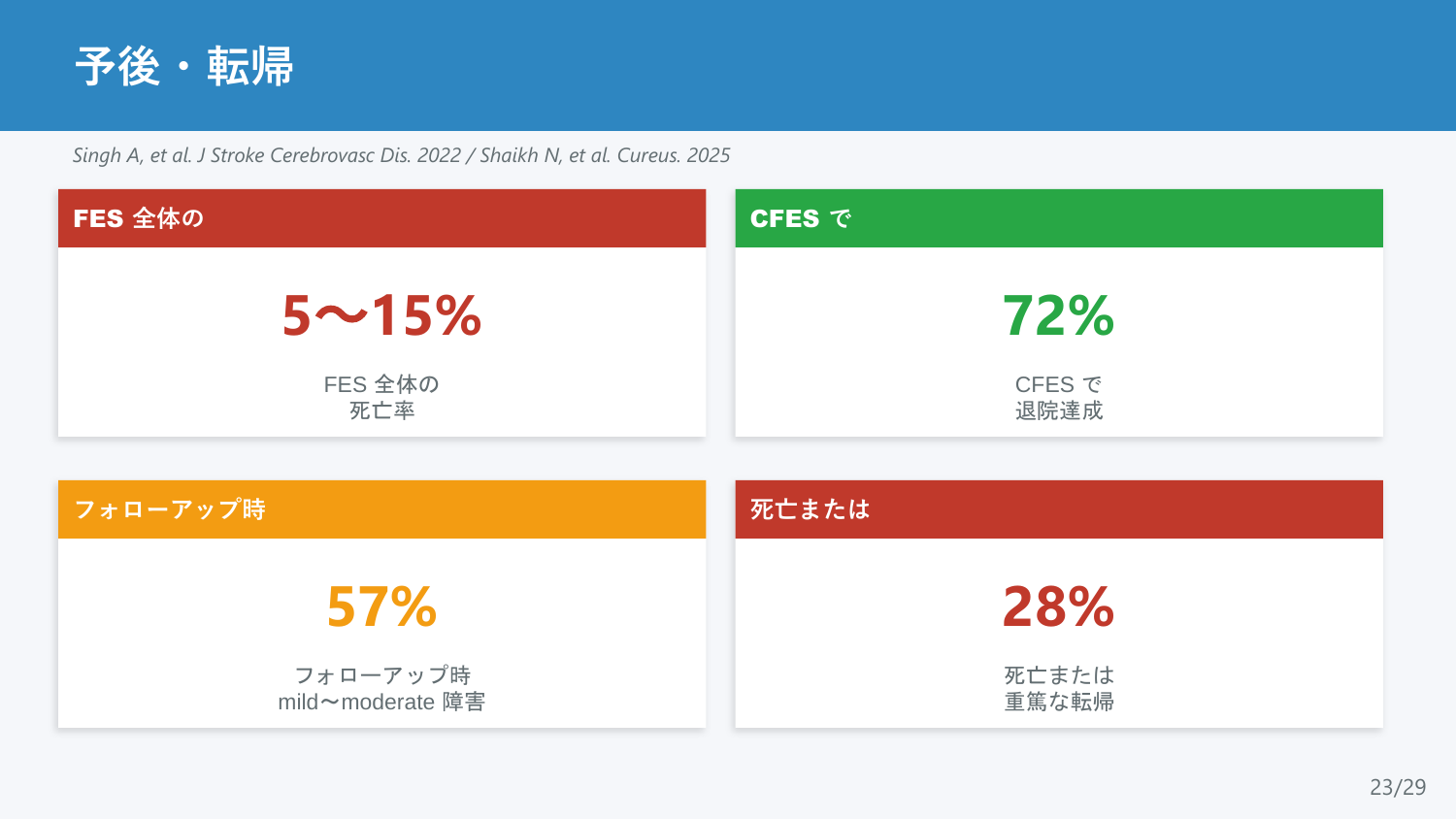Image resolution: width=1456 pixels, height=819 pixels.
Task: Select the 57% follow-up figure
Action: (381, 606)
